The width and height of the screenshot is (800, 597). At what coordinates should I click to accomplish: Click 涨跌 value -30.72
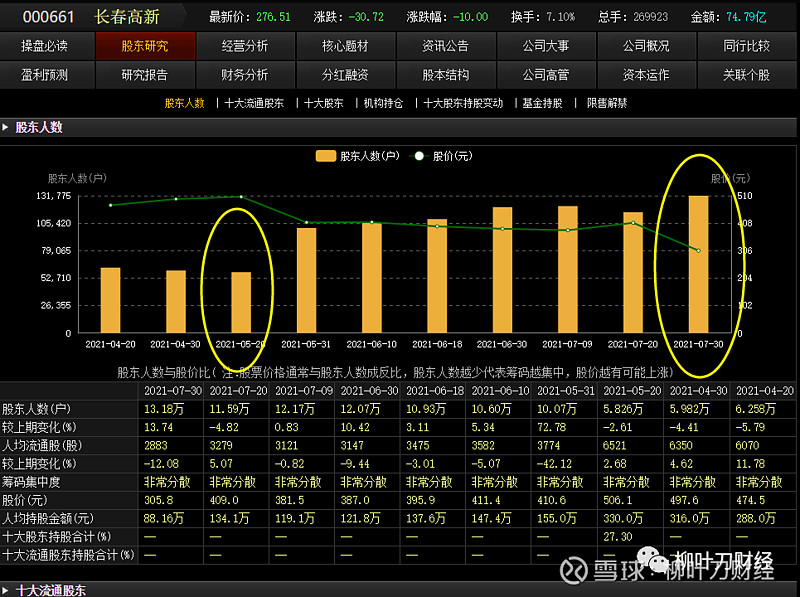[366, 17]
